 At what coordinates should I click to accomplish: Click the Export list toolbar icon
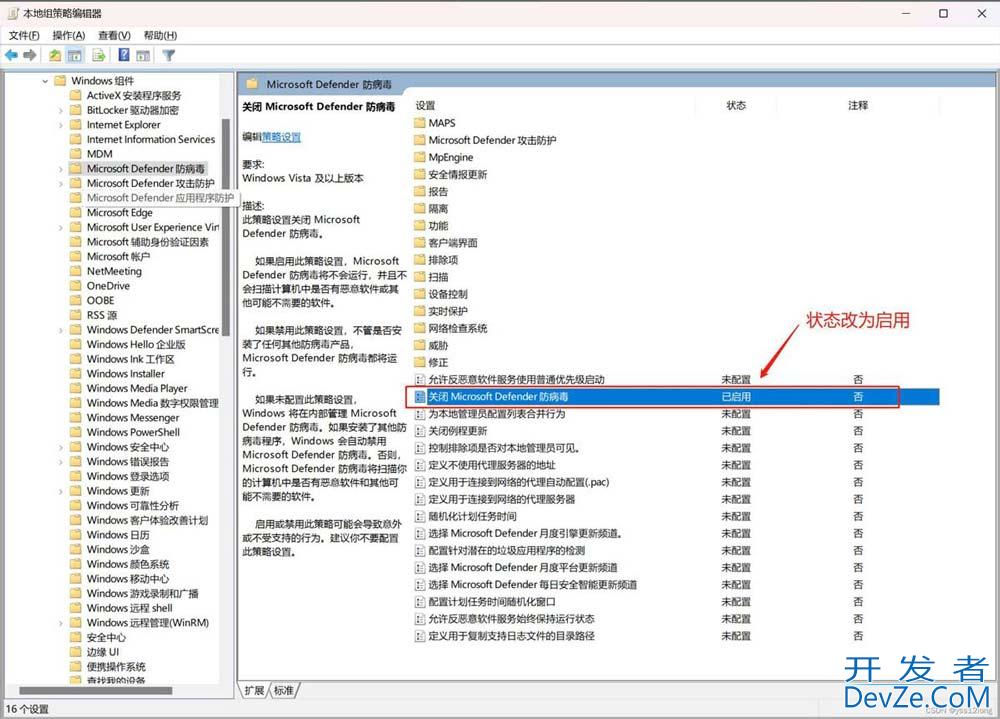[98, 56]
